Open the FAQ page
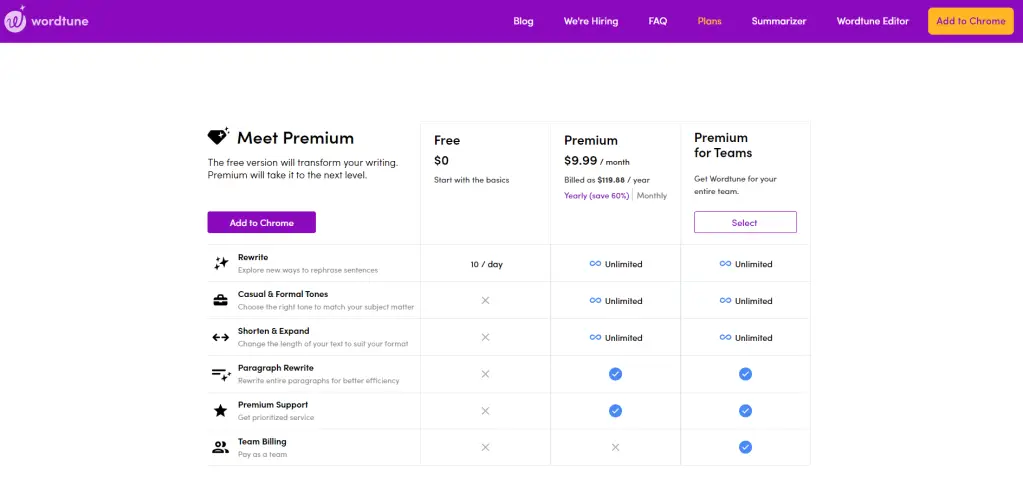 (658, 21)
